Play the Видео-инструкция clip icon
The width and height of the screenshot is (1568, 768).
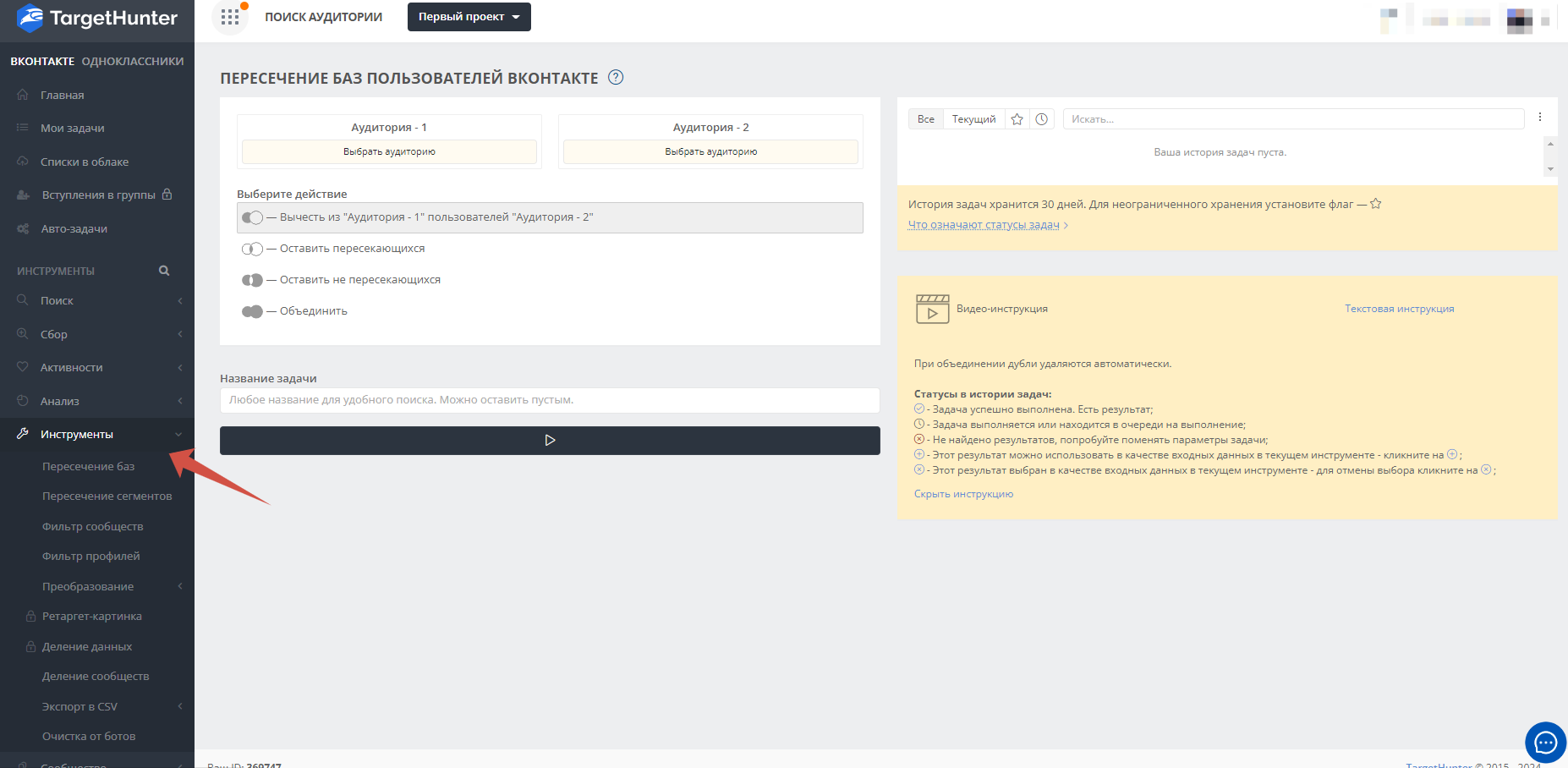(x=932, y=310)
